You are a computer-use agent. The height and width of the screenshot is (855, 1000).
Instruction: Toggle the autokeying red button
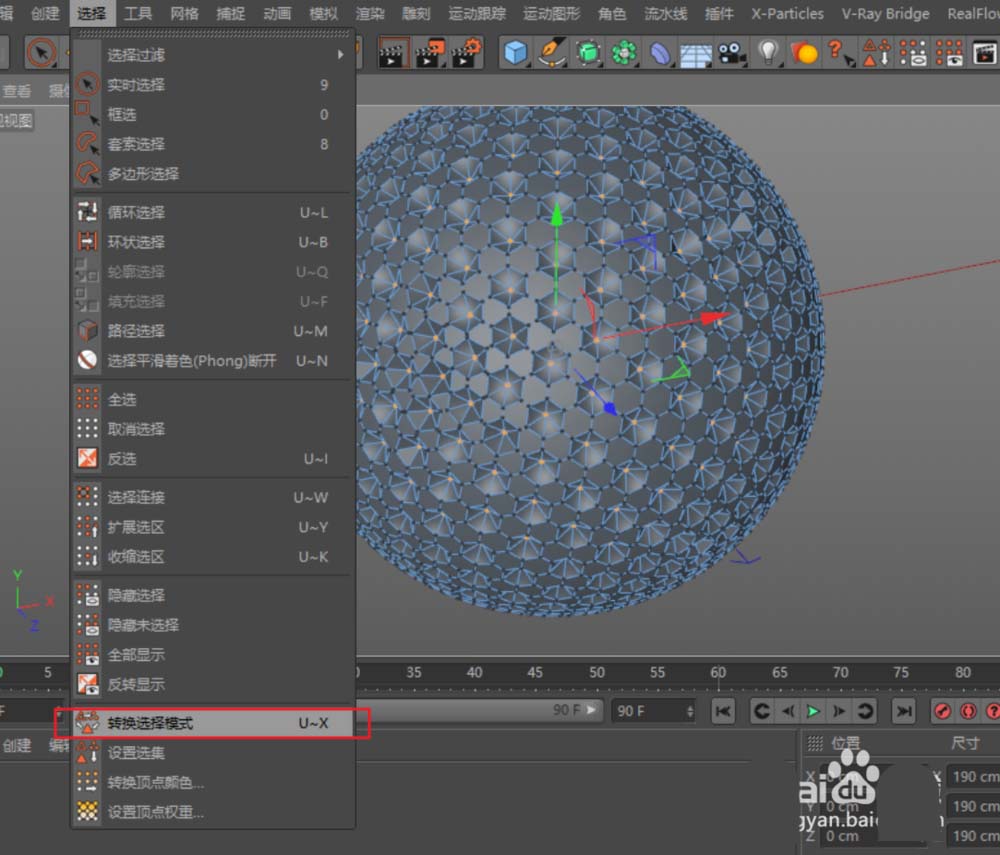click(x=968, y=711)
